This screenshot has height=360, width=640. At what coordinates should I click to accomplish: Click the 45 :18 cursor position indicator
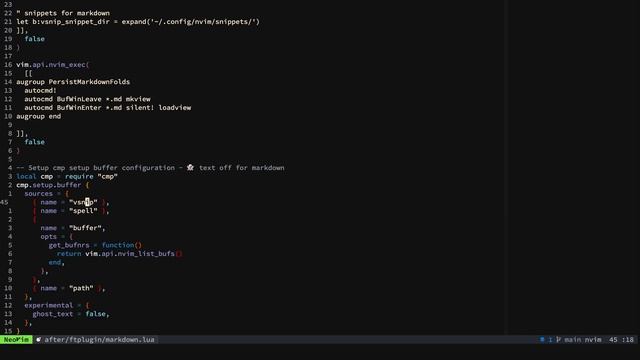pyautogui.click(x=621, y=340)
